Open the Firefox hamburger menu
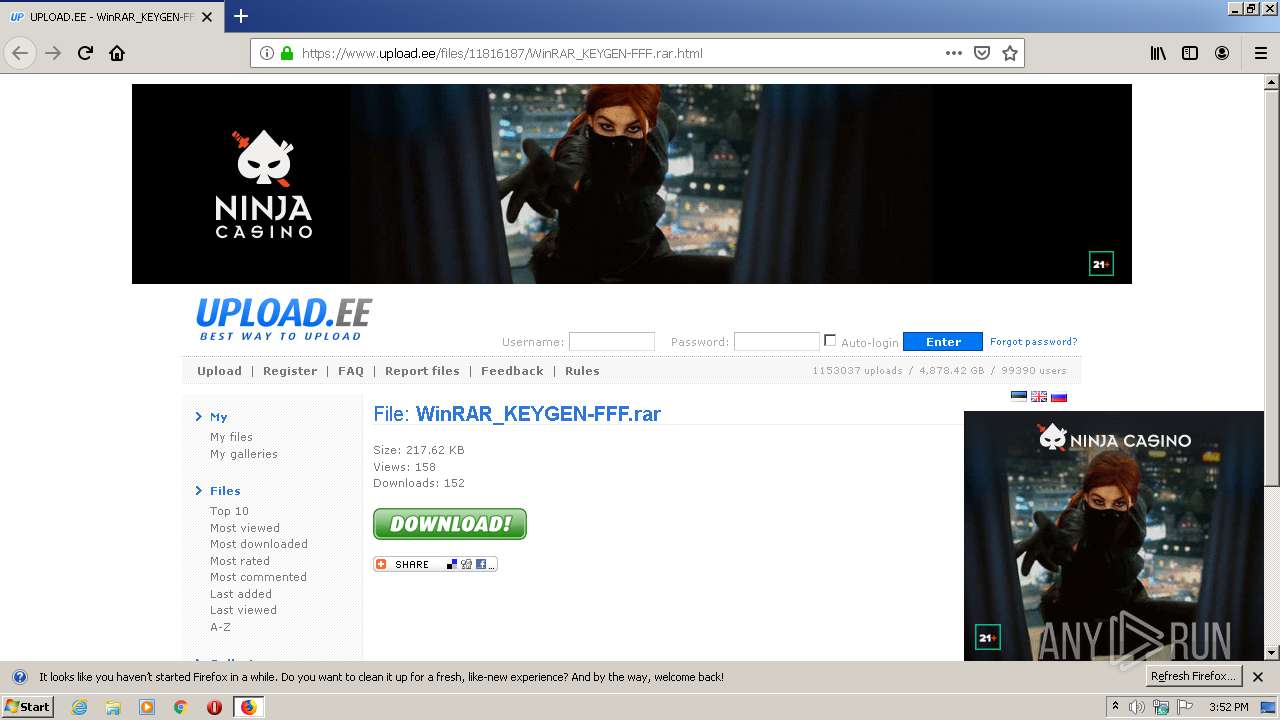 [x=1260, y=53]
